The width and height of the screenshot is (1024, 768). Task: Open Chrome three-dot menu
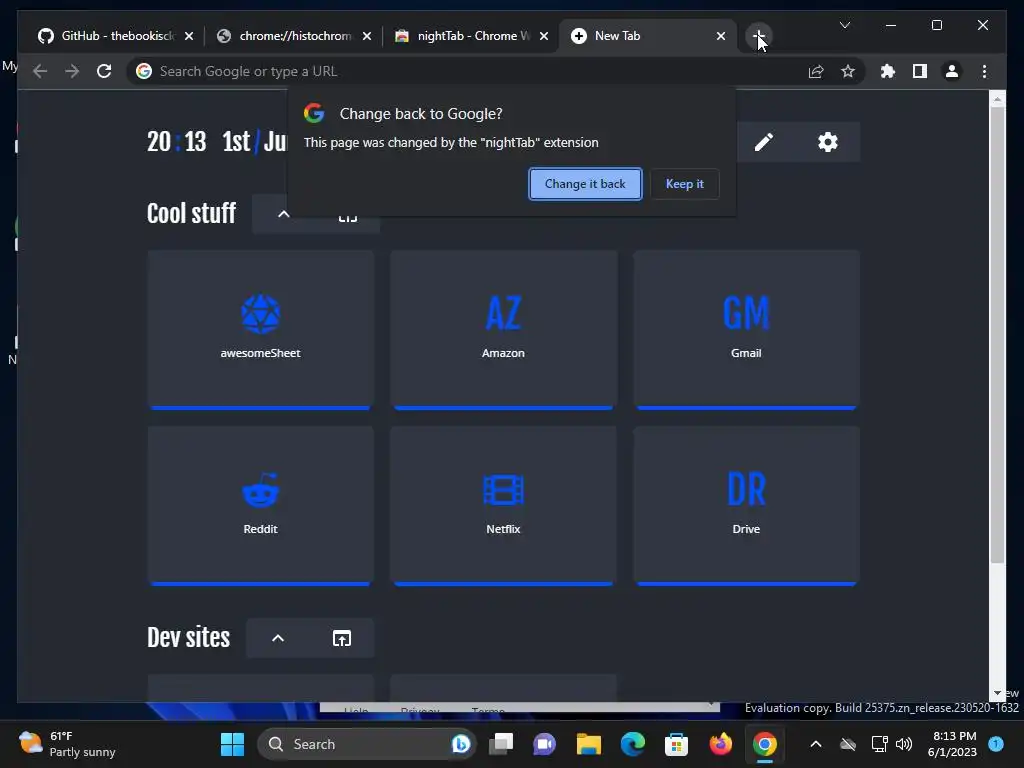[984, 71]
